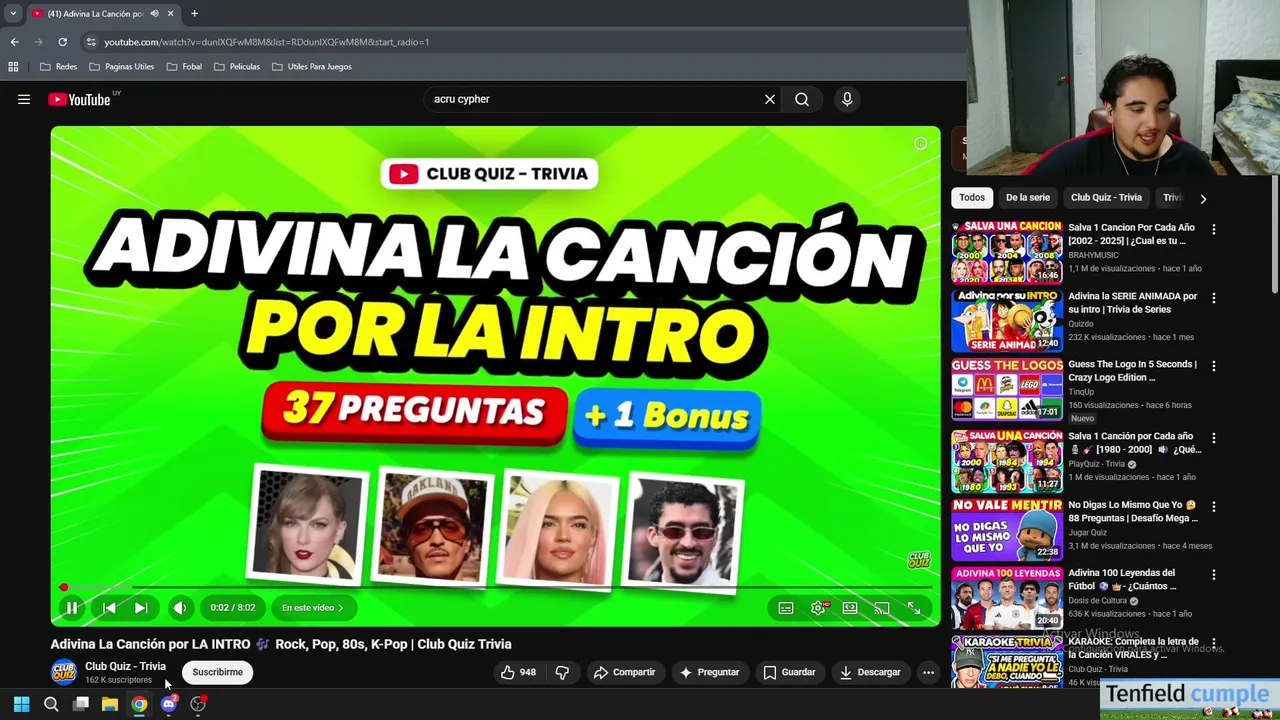The width and height of the screenshot is (1280, 720).
Task: Open the Chrome tab search dropdown arrow
Action: 13,14
